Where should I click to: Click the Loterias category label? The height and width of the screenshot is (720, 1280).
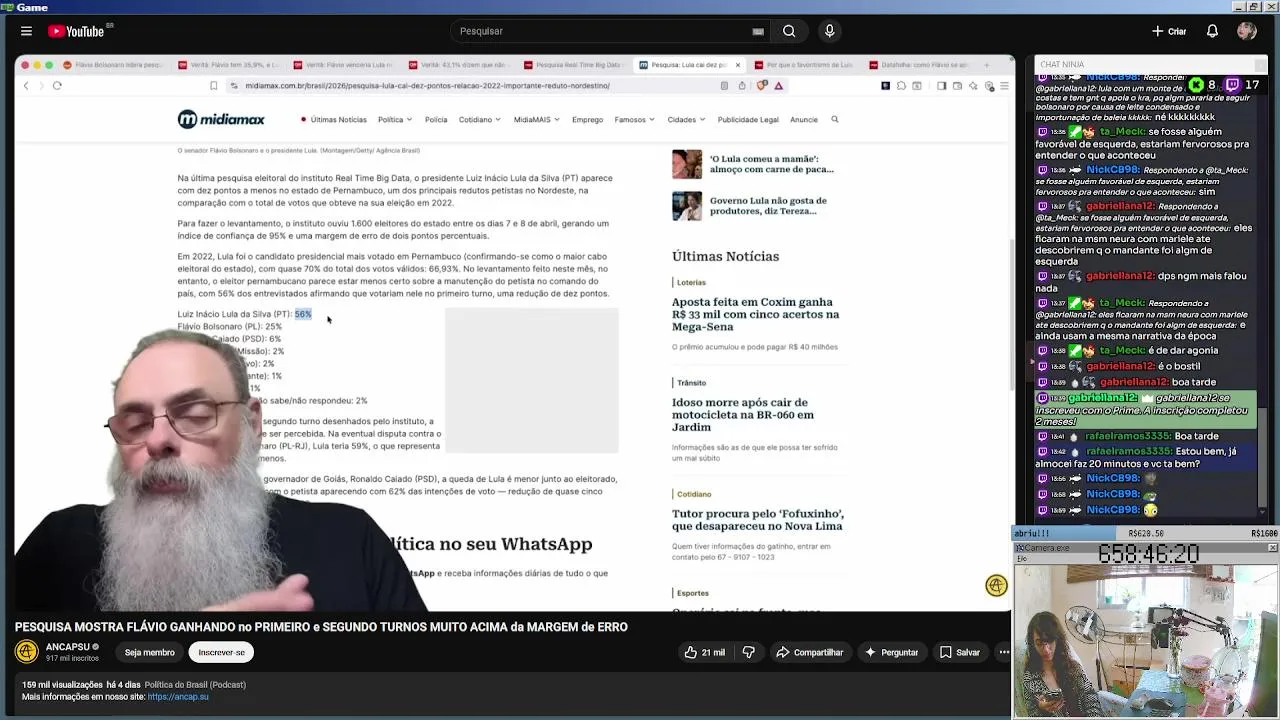[x=691, y=282]
